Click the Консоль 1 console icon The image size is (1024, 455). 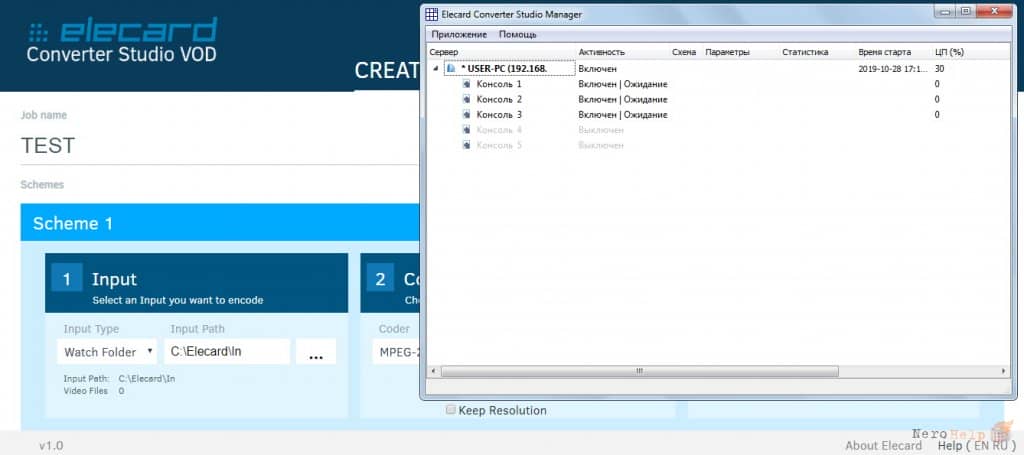click(x=466, y=84)
